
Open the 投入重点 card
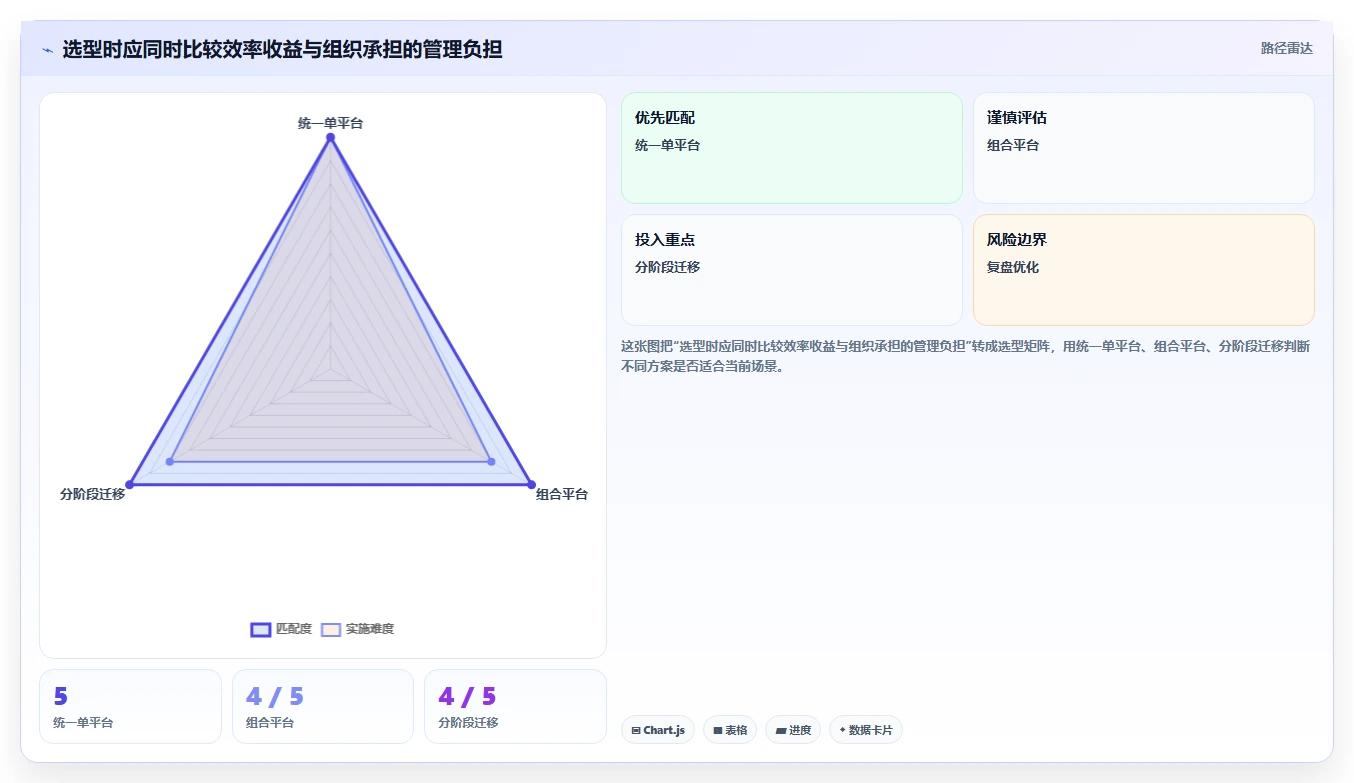coord(792,270)
